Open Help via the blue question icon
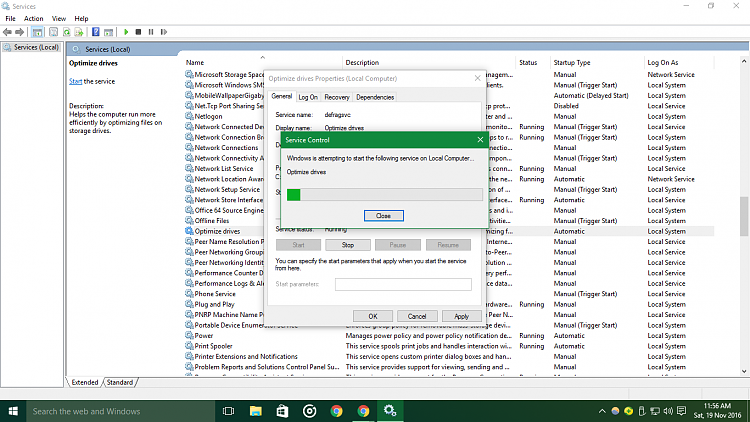The height and width of the screenshot is (422, 750). point(96,32)
